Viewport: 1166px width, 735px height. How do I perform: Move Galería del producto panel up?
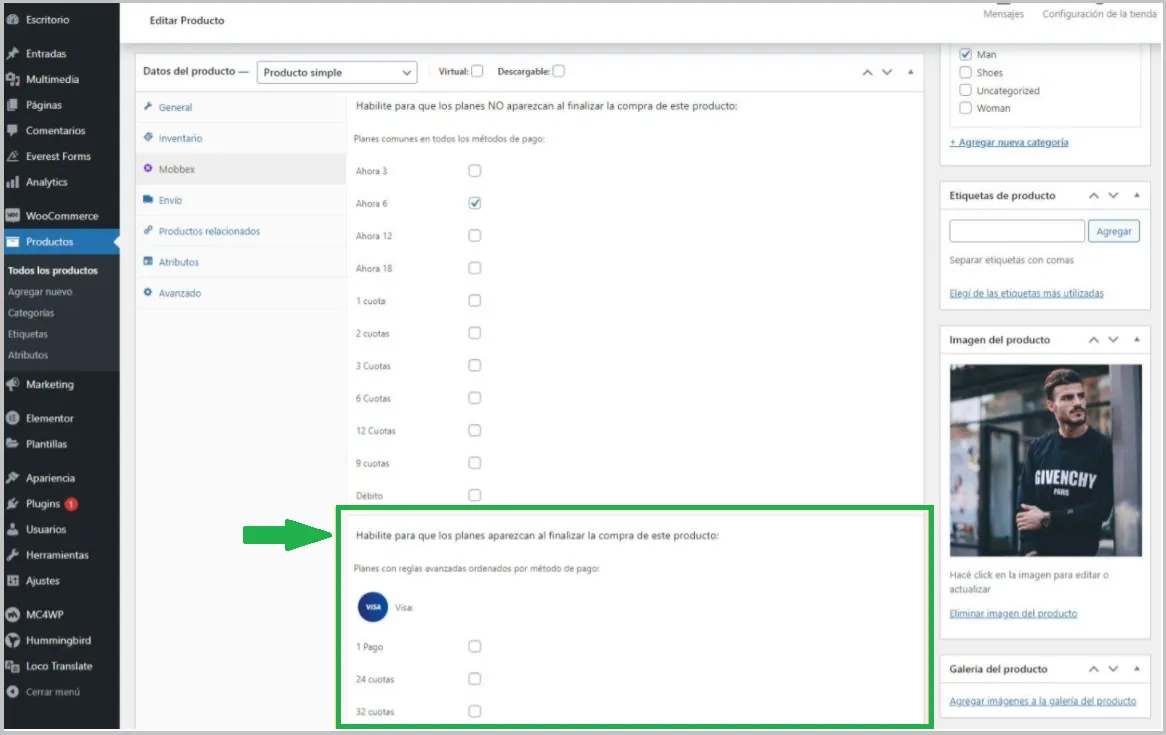pyautogui.click(x=1094, y=670)
